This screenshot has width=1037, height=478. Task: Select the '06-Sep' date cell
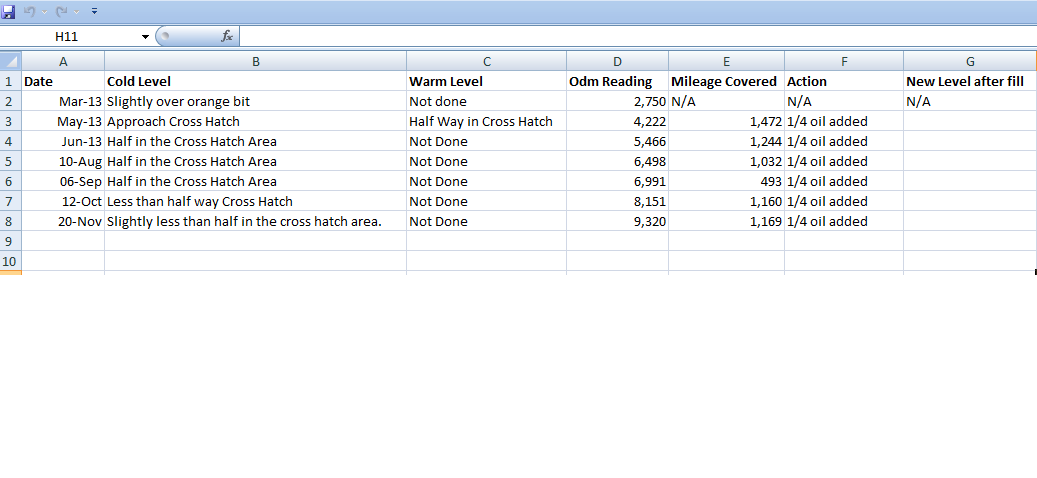tap(63, 181)
